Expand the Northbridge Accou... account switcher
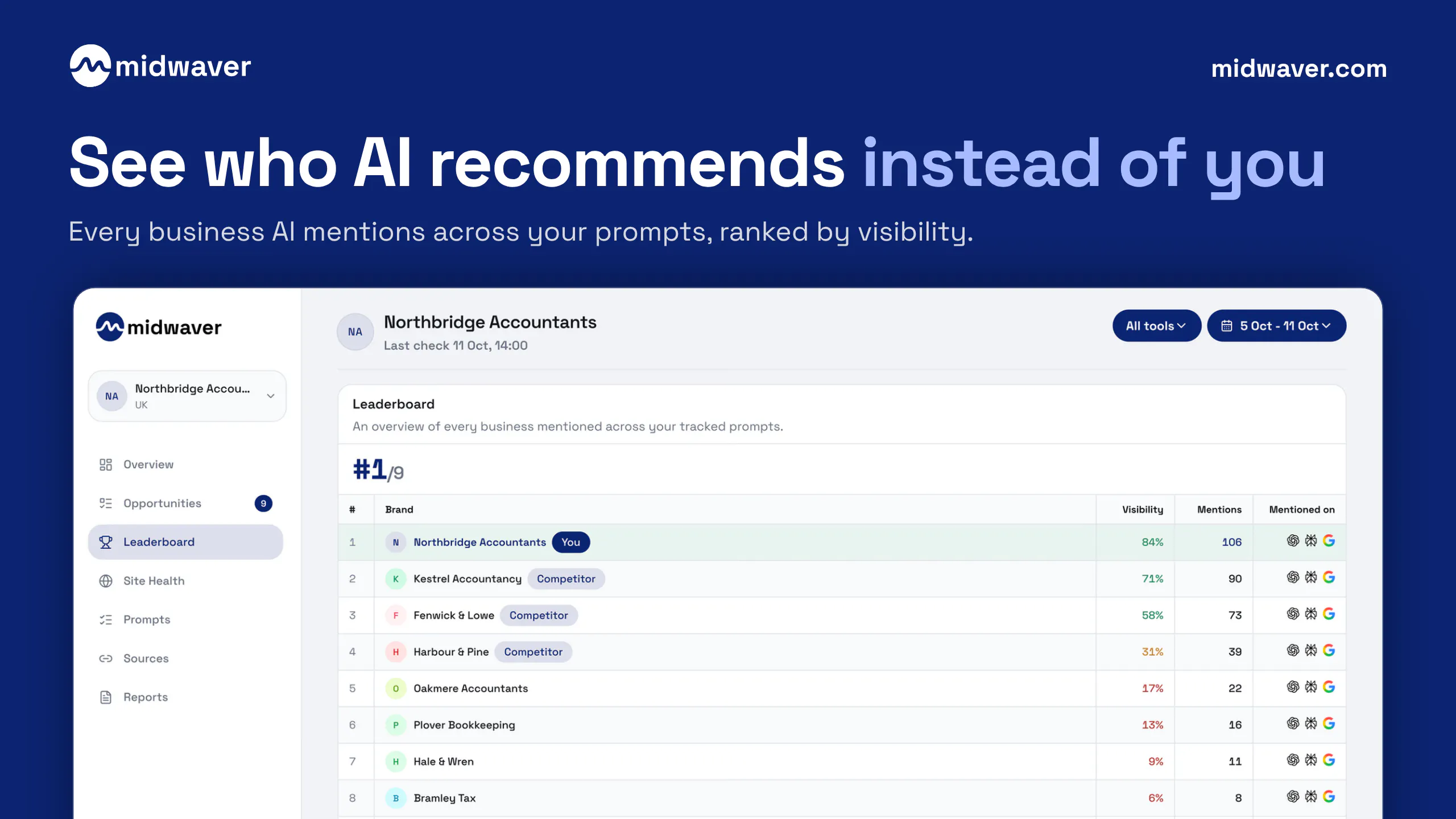 point(187,396)
